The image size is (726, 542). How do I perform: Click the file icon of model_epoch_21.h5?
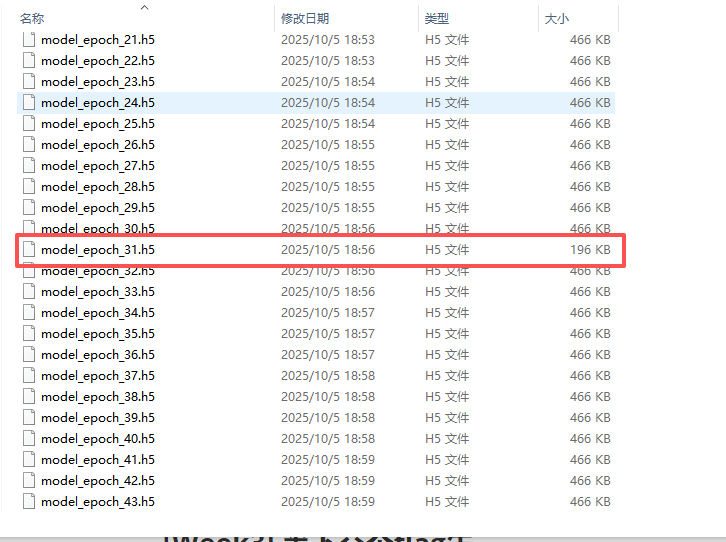click(29, 39)
